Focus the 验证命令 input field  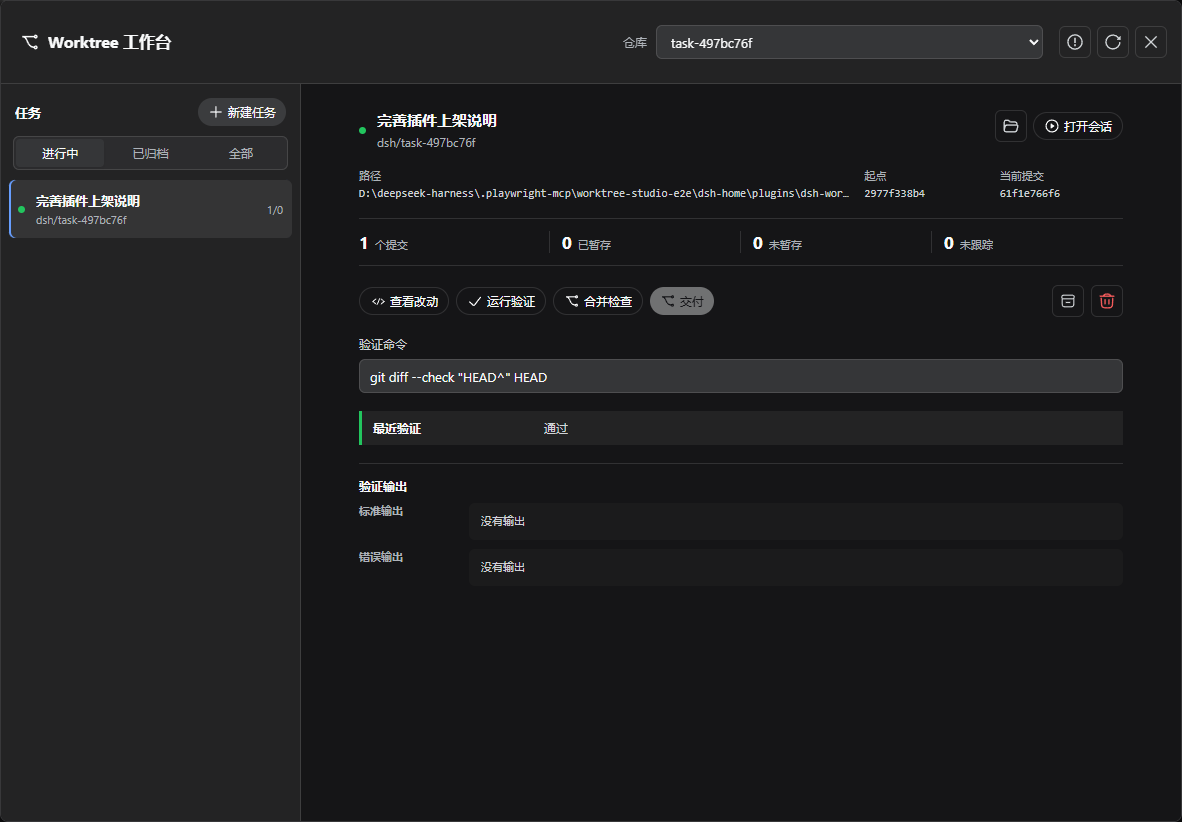coord(741,376)
